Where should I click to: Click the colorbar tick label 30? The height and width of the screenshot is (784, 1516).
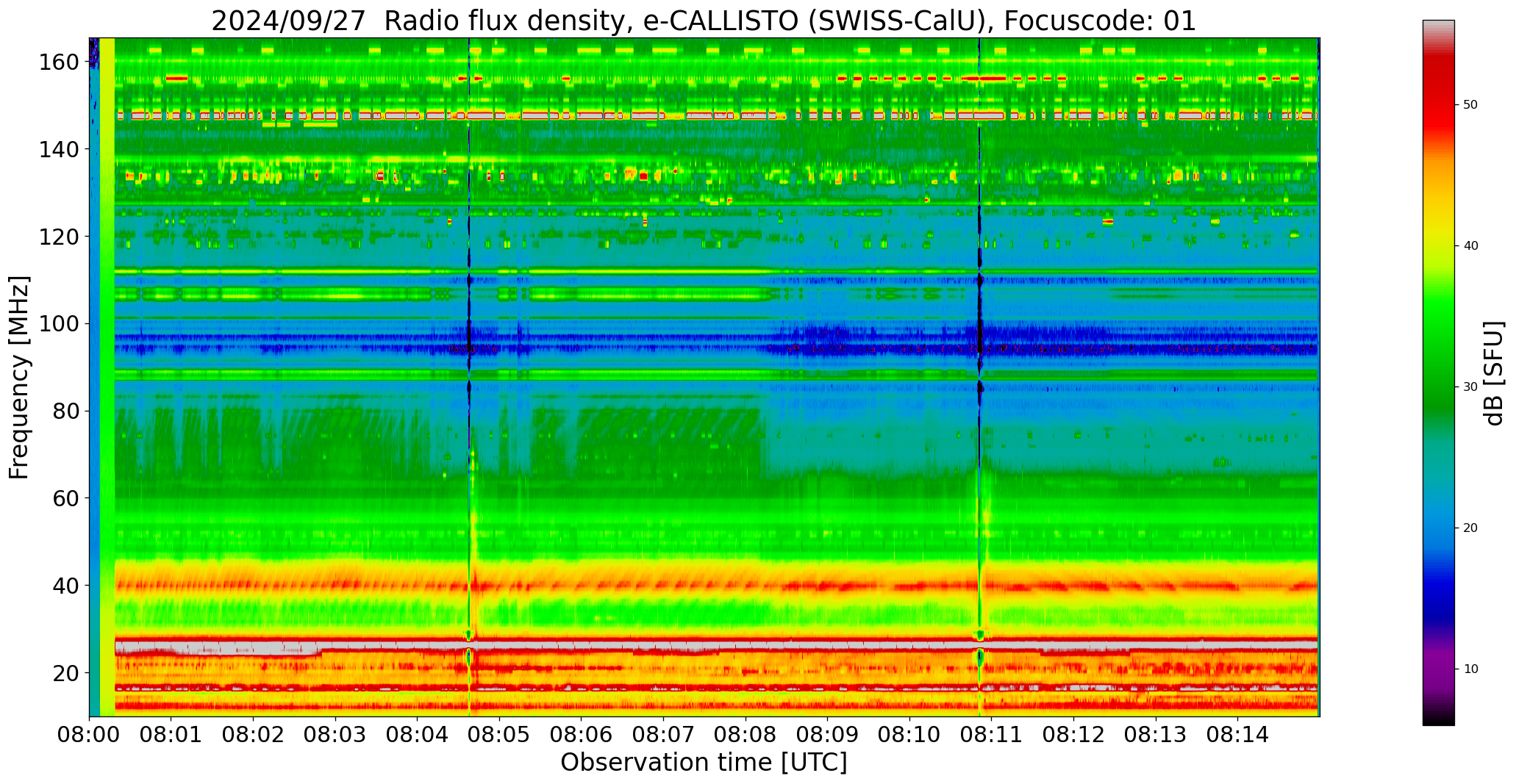1470,387
